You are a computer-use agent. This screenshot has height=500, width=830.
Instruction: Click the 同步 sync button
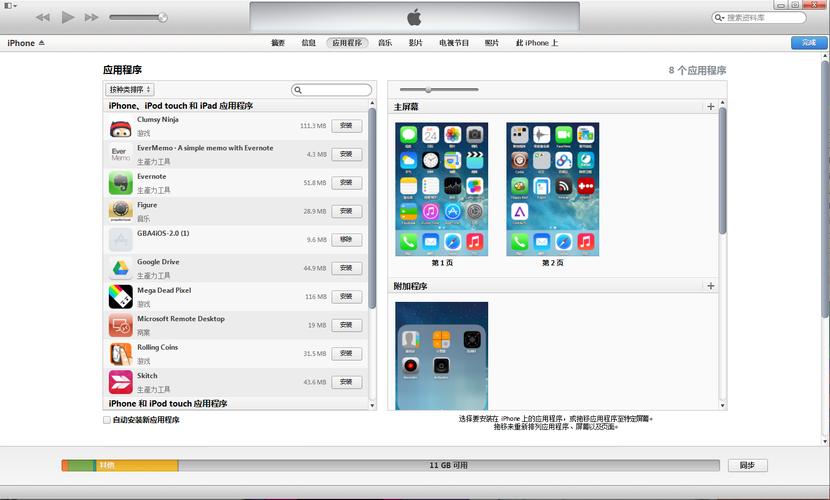pyautogui.click(x=747, y=465)
